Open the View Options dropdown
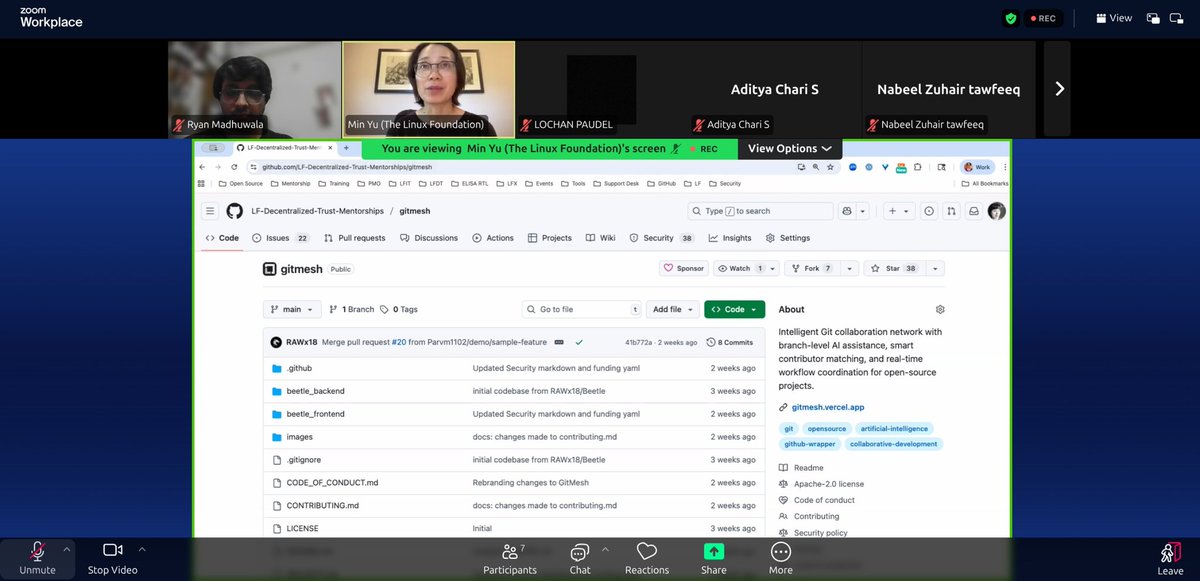The image size is (1200, 581). 790,148
